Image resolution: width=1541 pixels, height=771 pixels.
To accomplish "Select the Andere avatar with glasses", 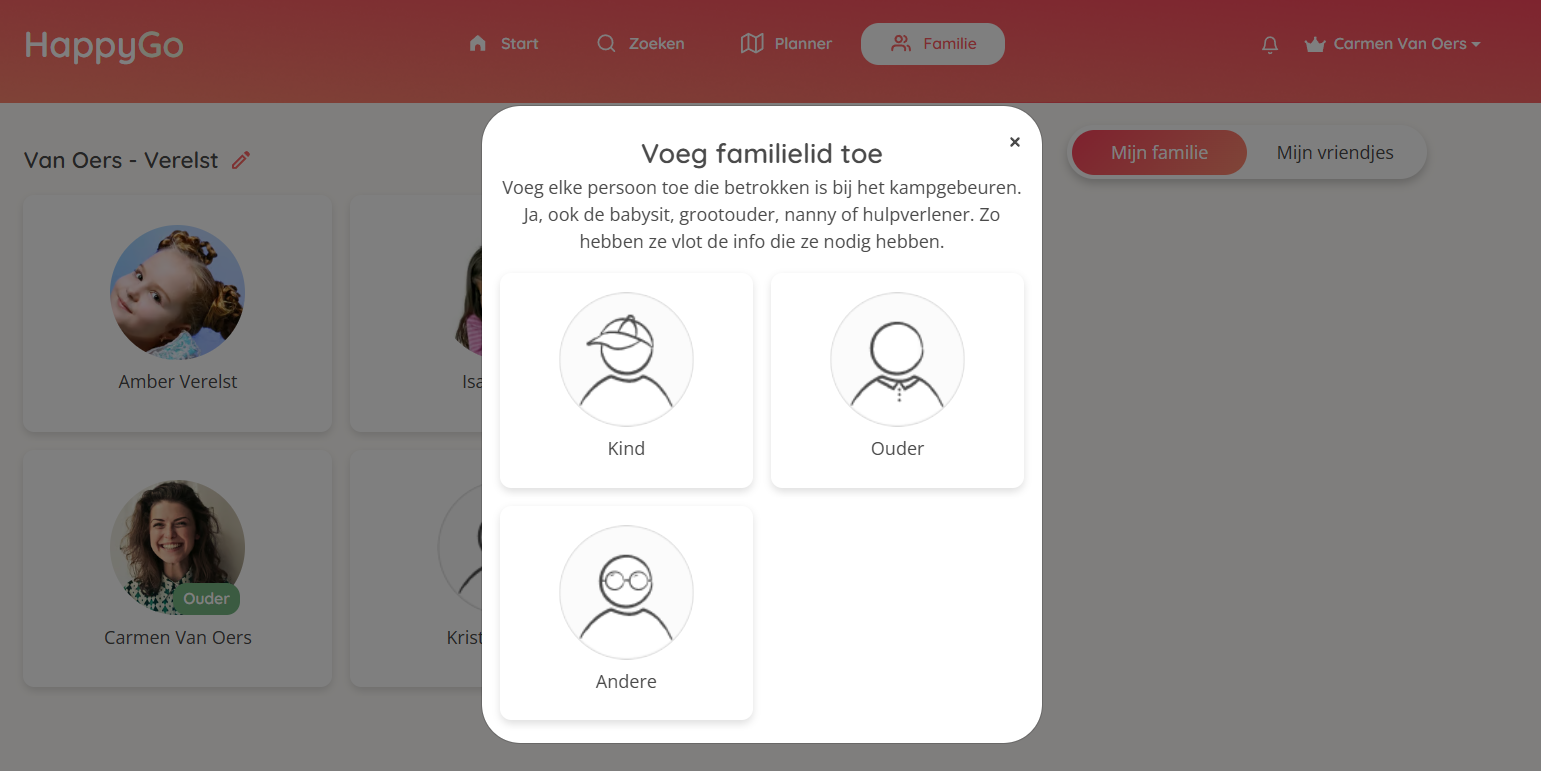I will (x=626, y=592).
